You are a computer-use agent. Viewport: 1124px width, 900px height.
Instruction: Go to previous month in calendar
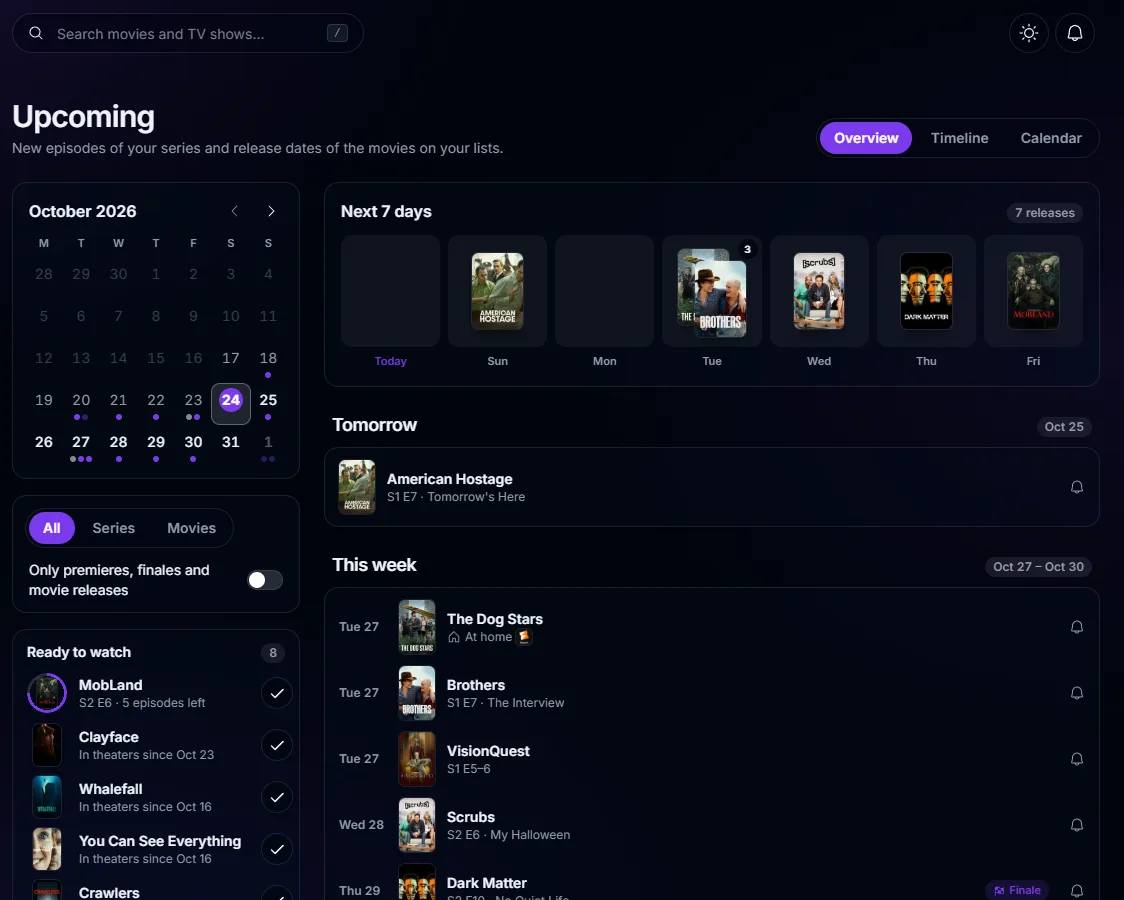tap(234, 211)
